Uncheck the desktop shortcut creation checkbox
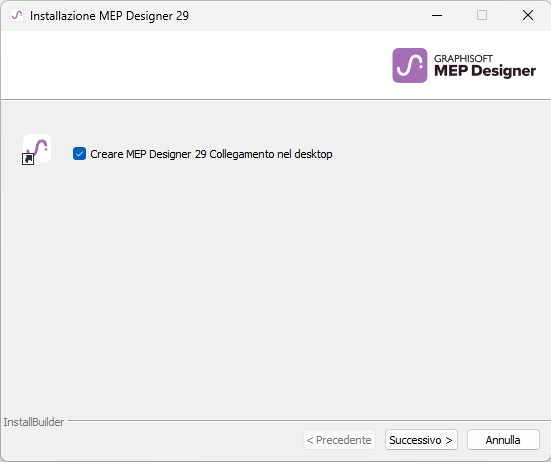Viewport: 551px width, 462px height. coord(79,154)
